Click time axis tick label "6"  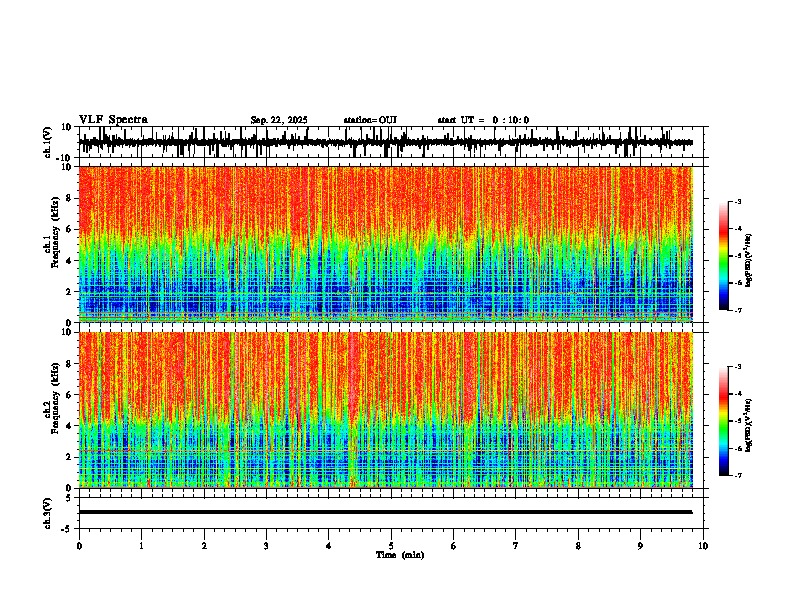[454, 546]
